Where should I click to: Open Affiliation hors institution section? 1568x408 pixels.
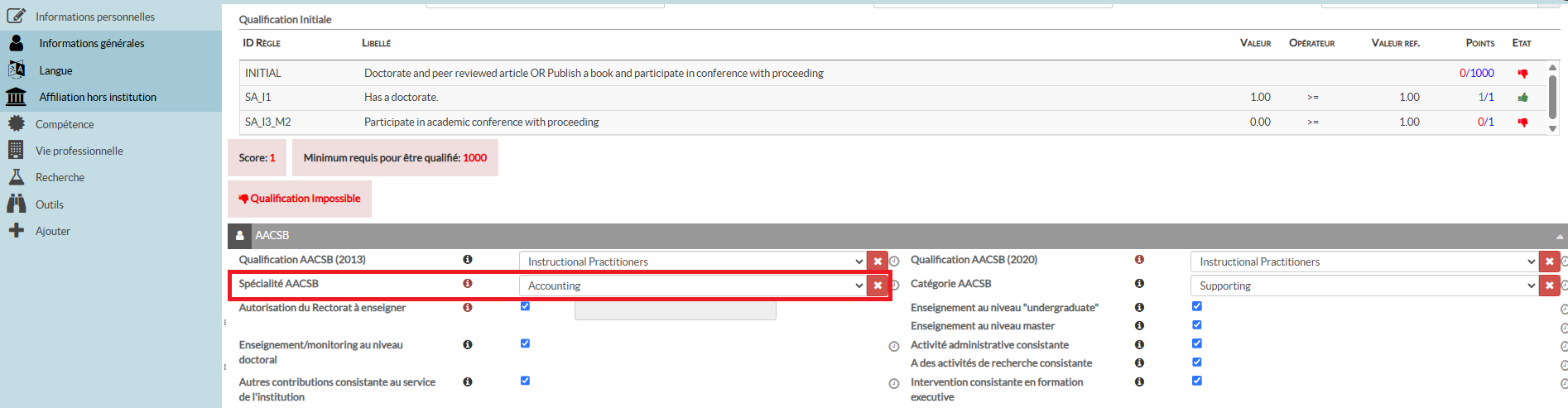tap(97, 98)
